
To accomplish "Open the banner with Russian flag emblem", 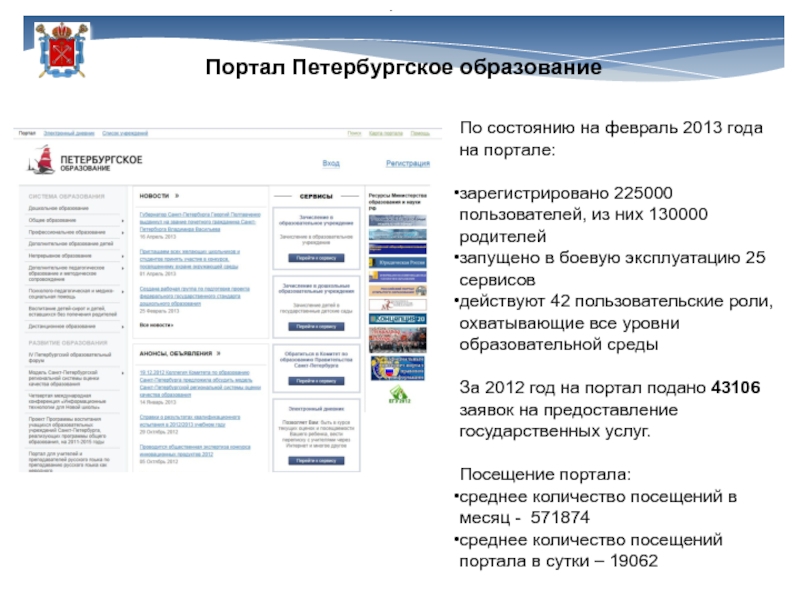I will [x=397, y=368].
